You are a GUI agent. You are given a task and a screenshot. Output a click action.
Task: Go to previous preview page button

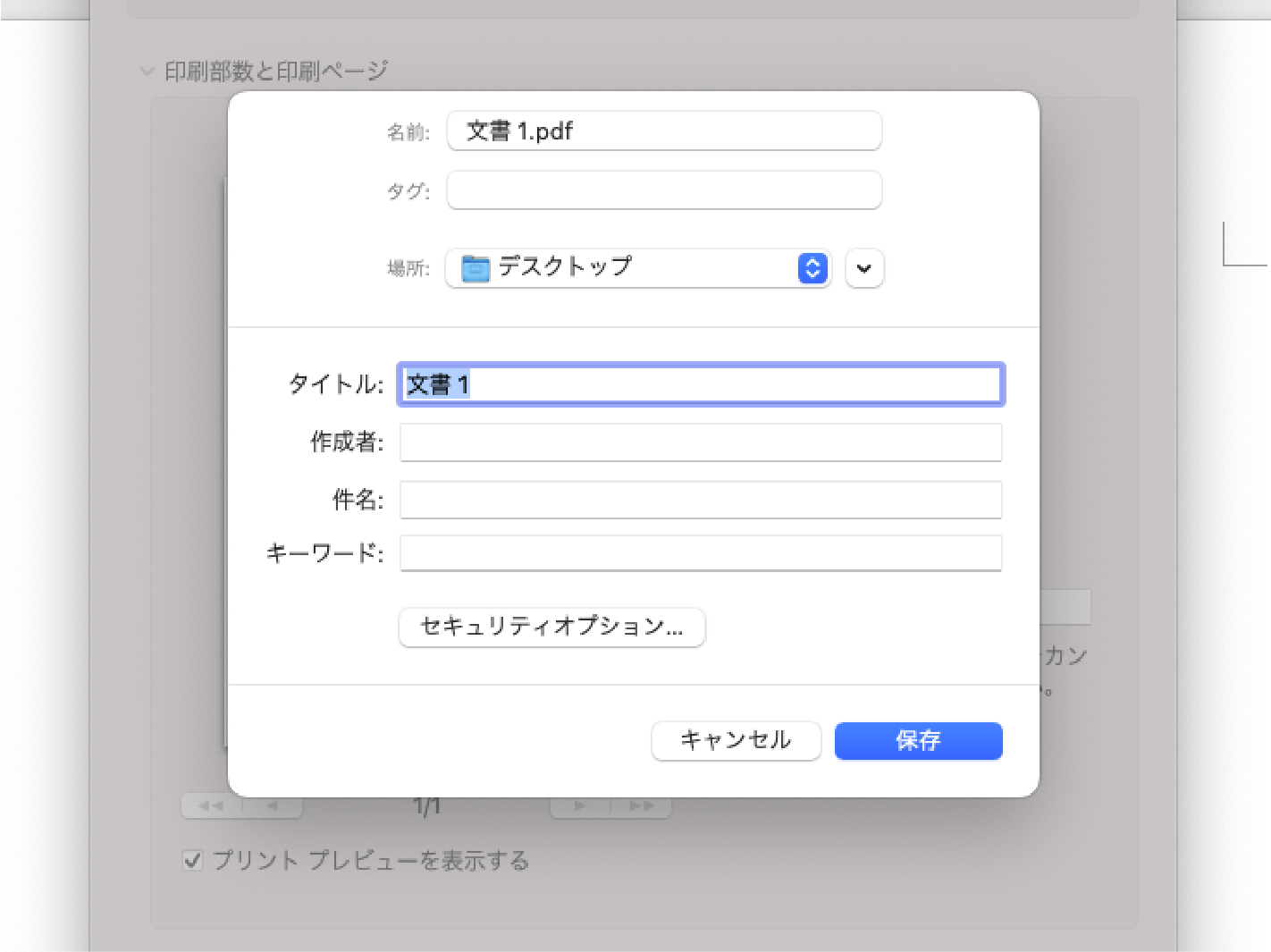(x=273, y=805)
